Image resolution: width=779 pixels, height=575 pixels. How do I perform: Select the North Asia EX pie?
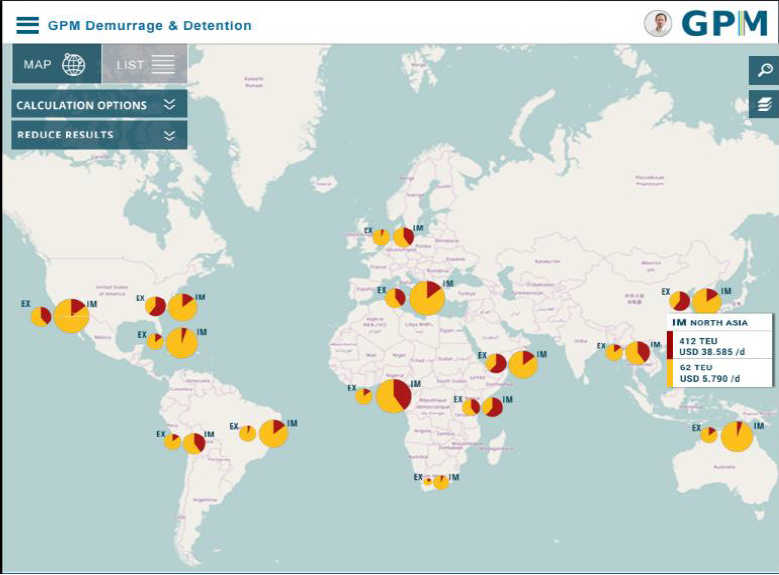[x=679, y=301]
